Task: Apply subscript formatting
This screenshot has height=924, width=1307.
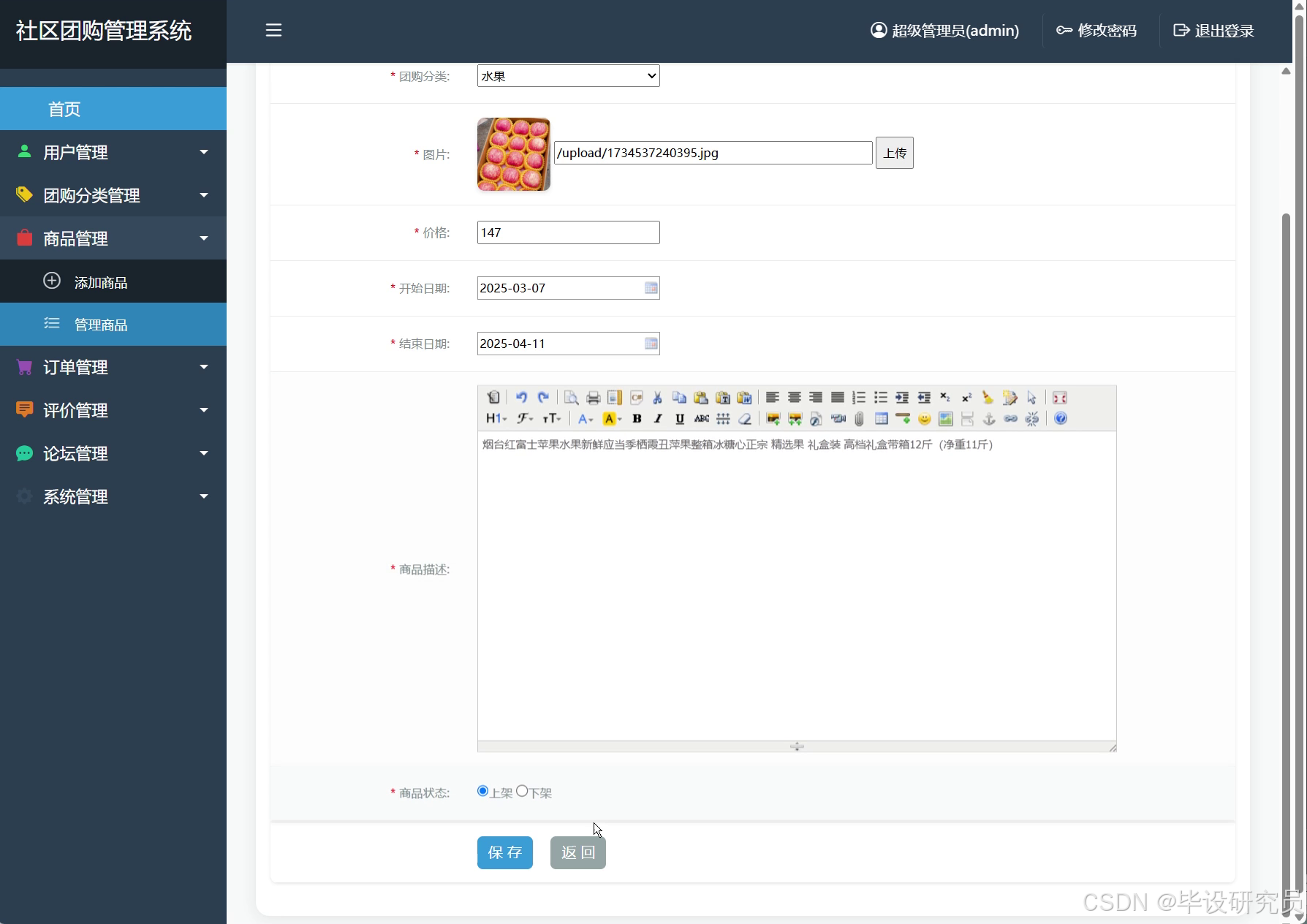Action: point(945,398)
